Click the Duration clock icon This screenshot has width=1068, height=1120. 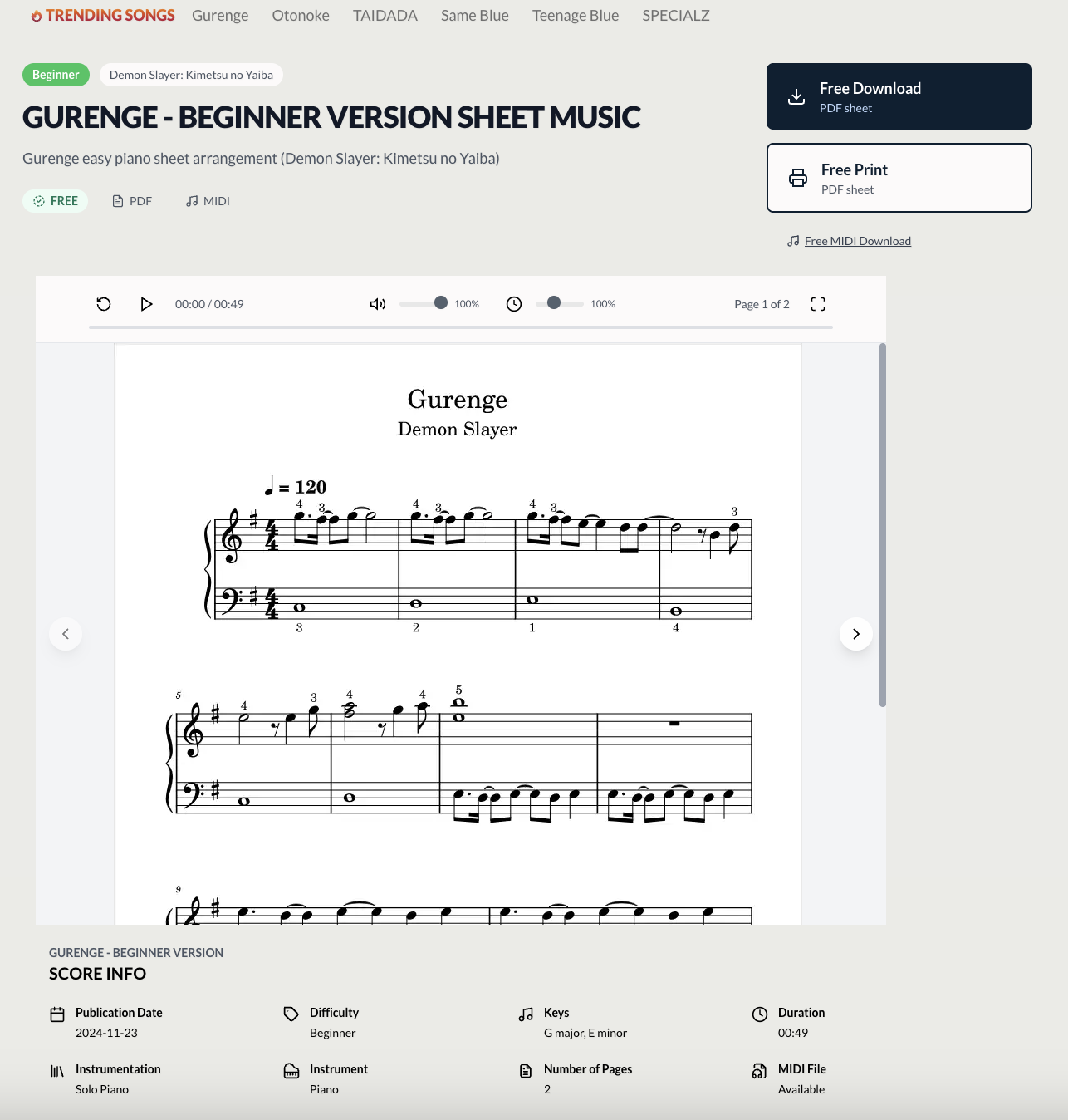point(760,1014)
